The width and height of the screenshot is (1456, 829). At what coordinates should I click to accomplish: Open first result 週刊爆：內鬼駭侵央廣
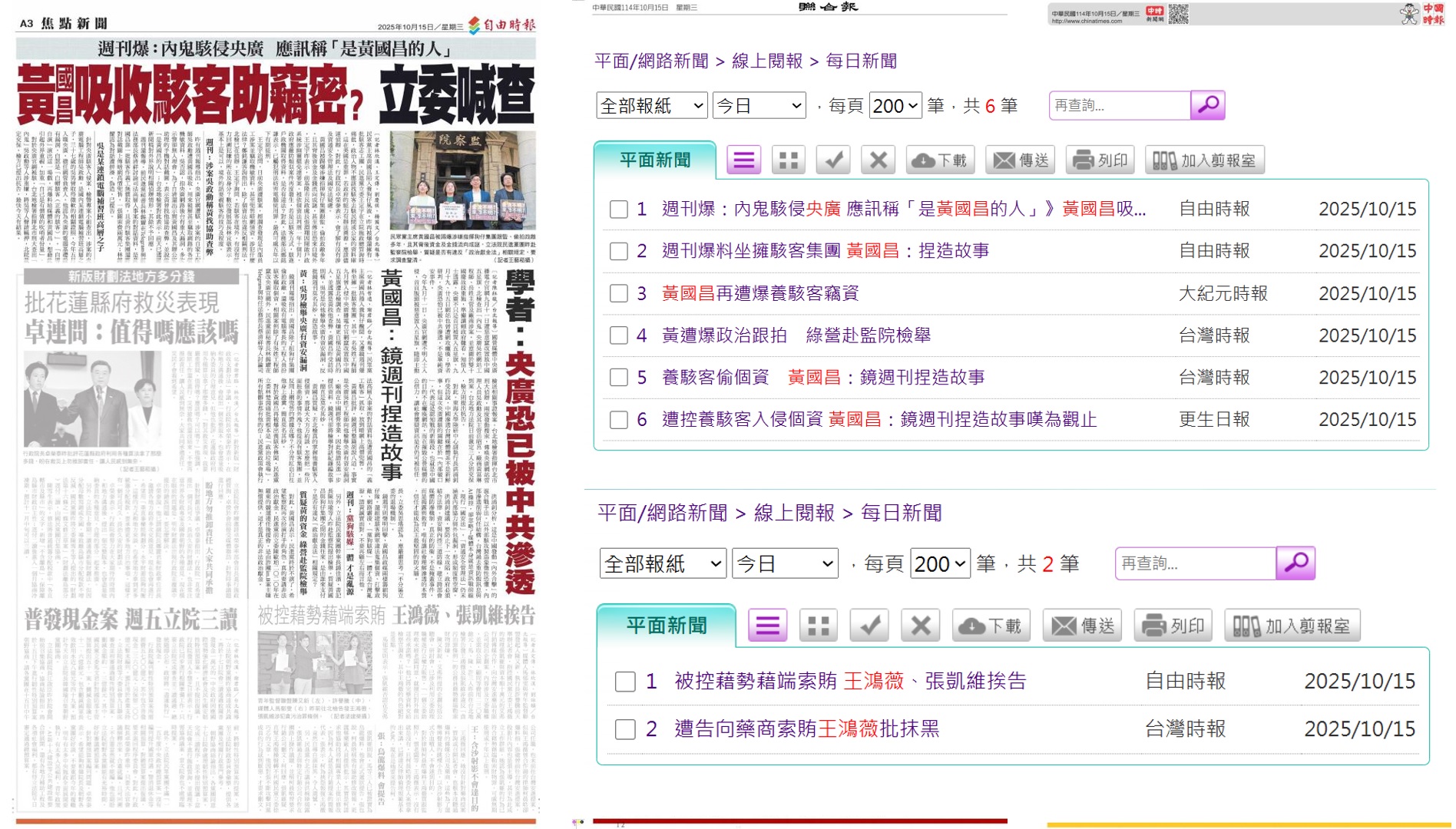point(904,210)
